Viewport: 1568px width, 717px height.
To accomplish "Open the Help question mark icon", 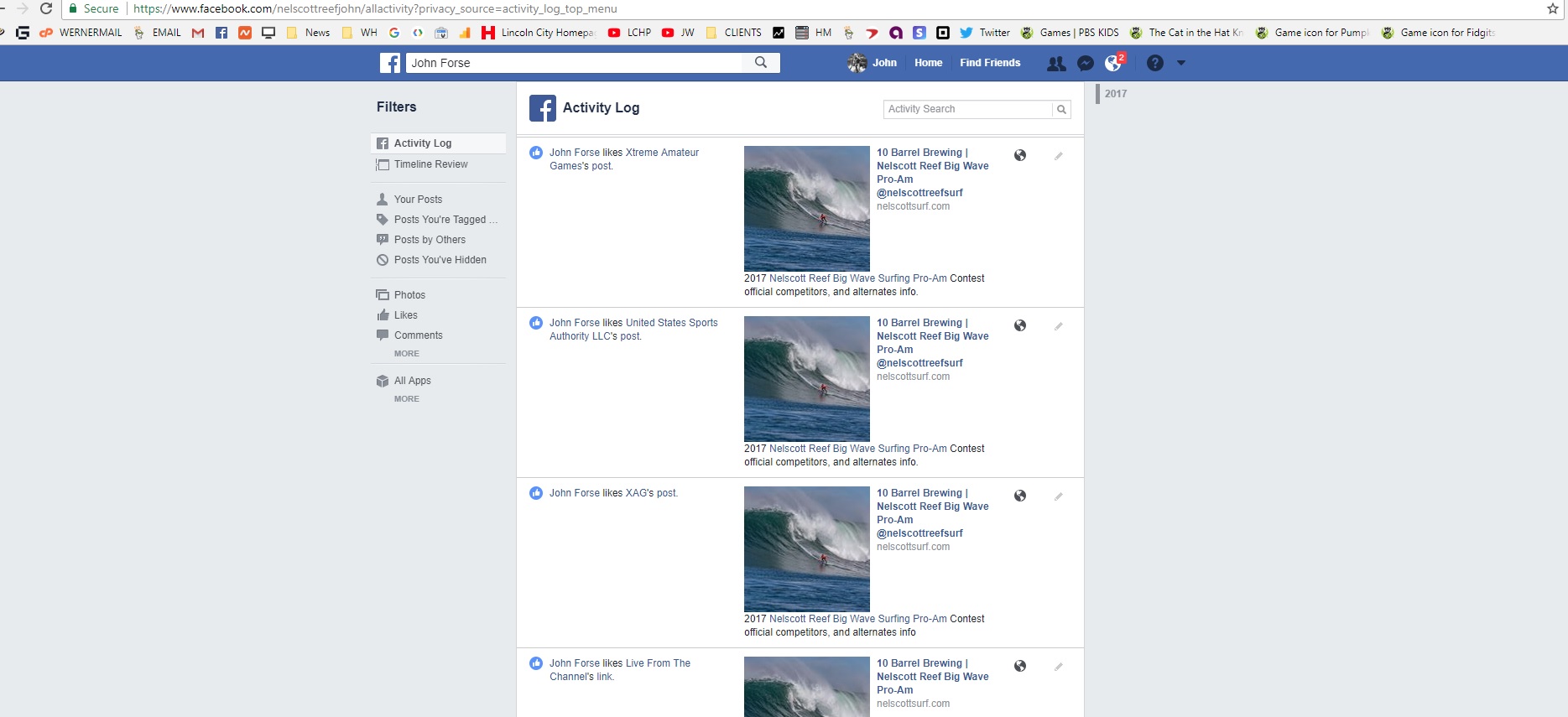I will (x=1155, y=63).
